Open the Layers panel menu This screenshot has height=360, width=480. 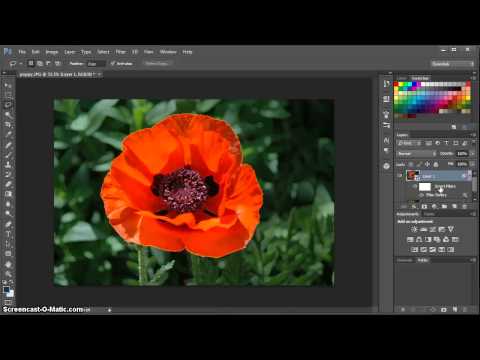[x=473, y=135]
